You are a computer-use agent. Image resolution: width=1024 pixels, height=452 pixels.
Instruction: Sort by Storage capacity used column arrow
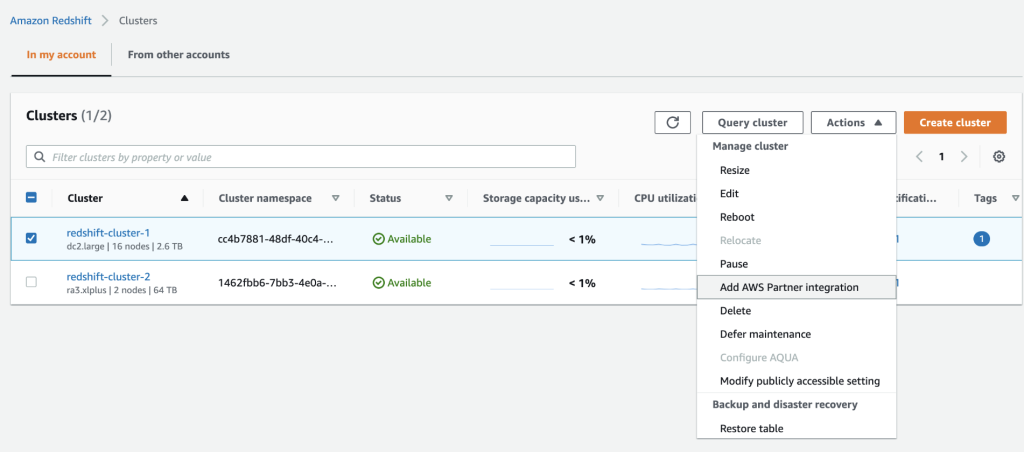tap(600, 198)
